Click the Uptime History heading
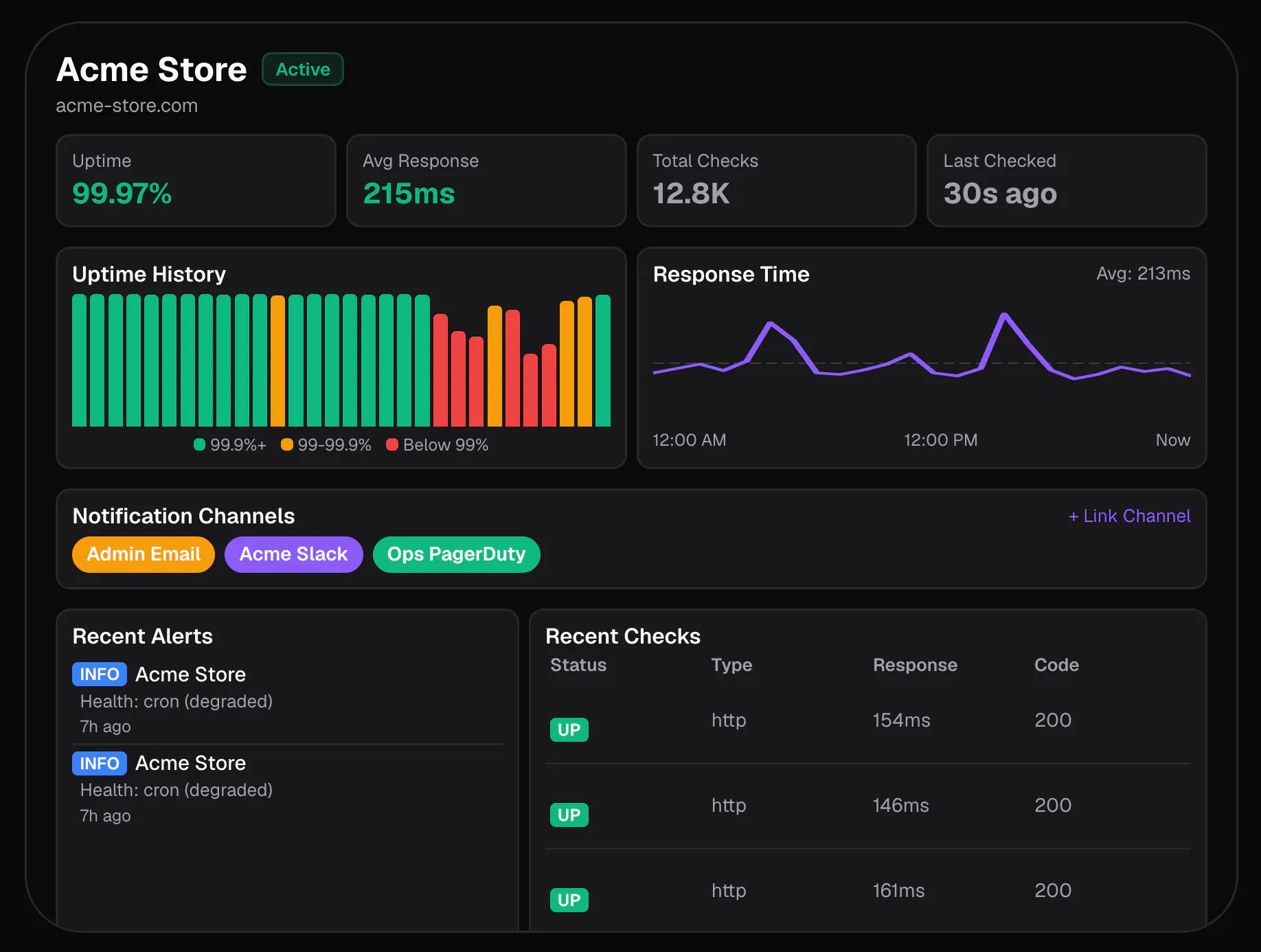Image resolution: width=1261 pixels, height=952 pixels. click(149, 274)
